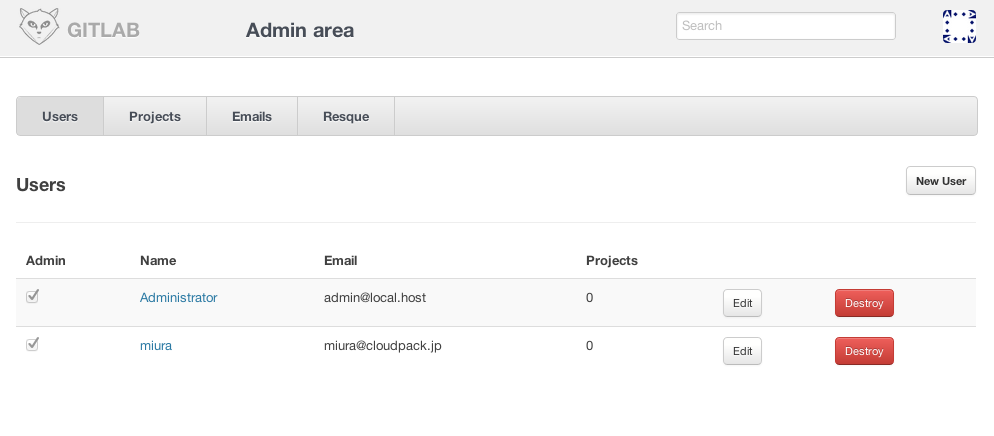Switch to the Users tab
Screen dimensions: 994x436
click(x=60, y=116)
